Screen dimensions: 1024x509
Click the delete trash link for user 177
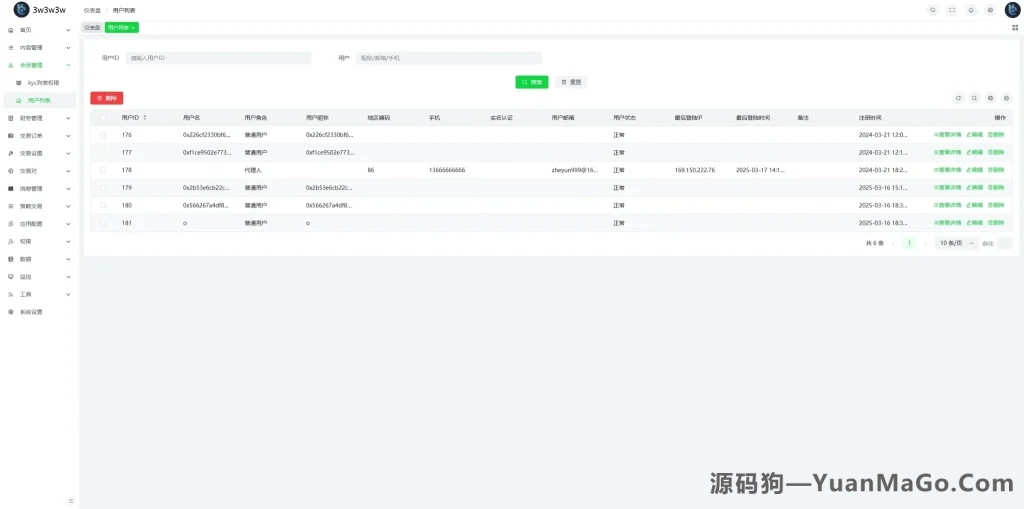tap(996, 152)
